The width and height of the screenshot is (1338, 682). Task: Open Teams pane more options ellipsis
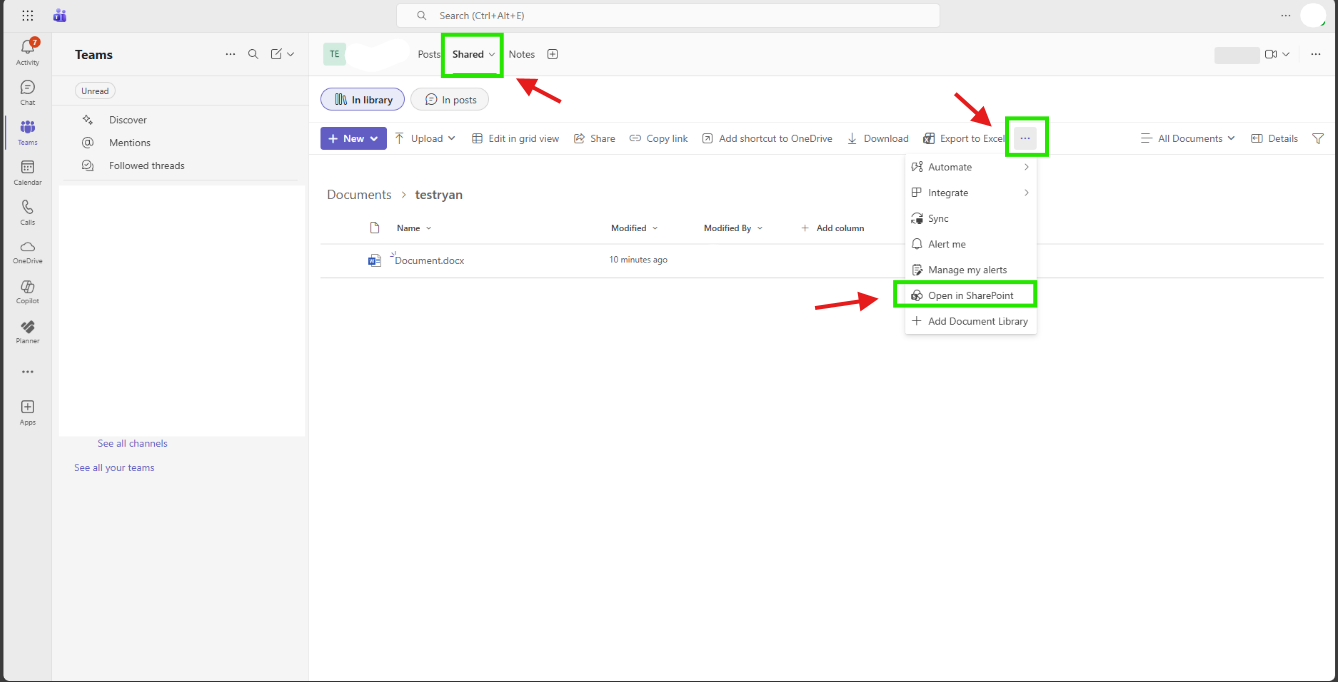click(231, 54)
